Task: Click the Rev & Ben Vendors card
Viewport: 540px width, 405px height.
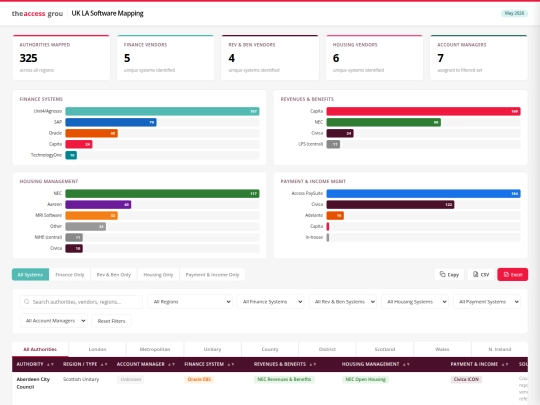Action: 270,58
